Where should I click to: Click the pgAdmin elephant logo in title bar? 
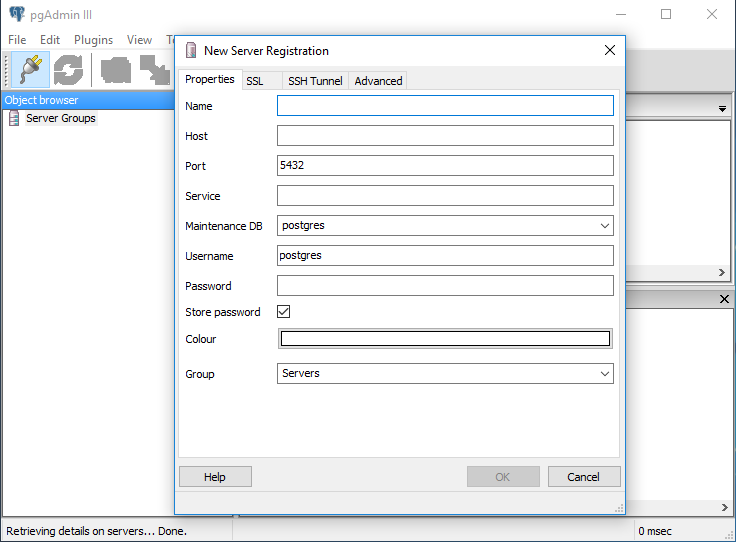click(x=17, y=14)
